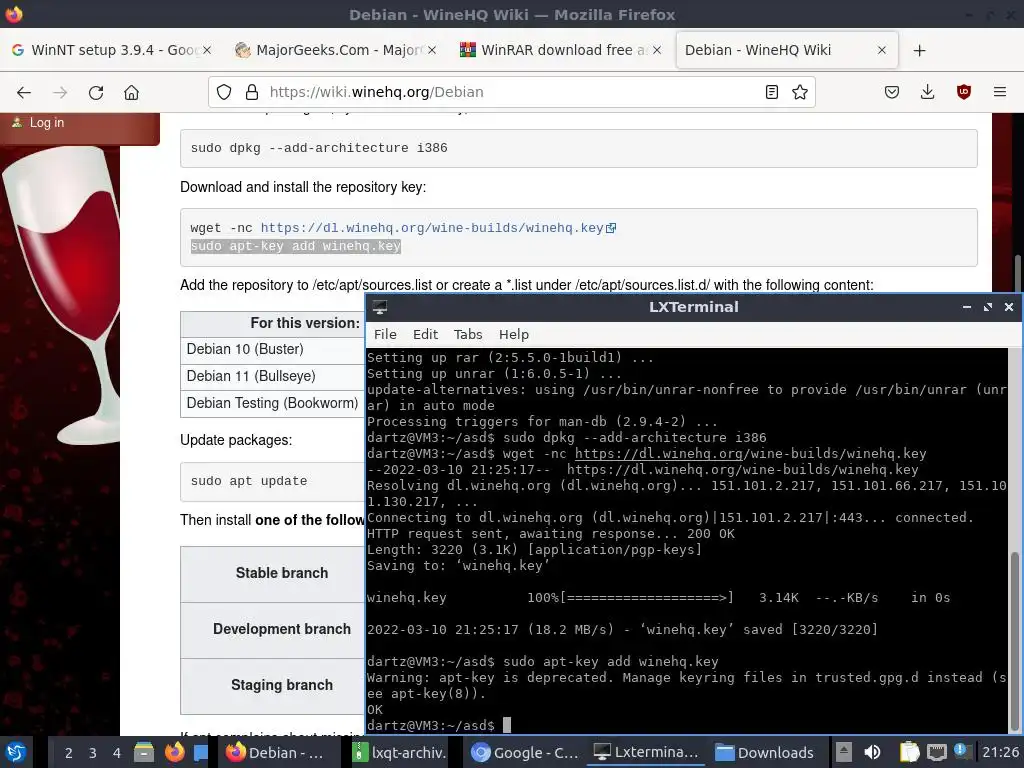The height and width of the screenshot is (768, 1024).
Task: Open the Save to Pocket button
Action: click(x=891, y=92)
